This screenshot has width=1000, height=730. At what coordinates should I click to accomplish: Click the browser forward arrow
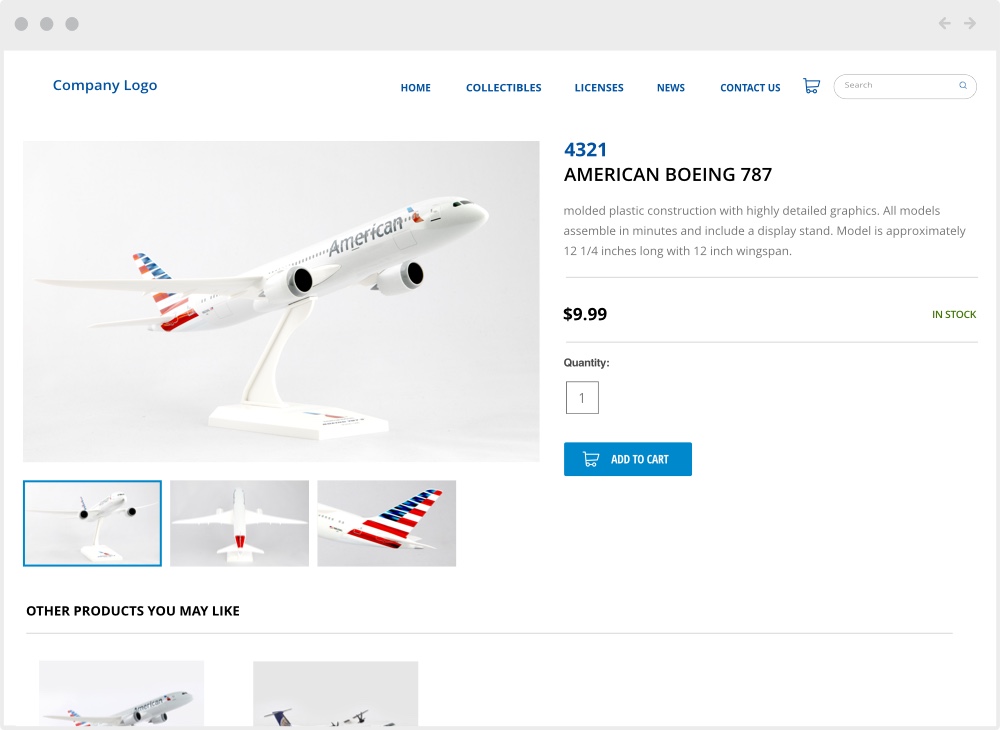[x=970, y=23]
